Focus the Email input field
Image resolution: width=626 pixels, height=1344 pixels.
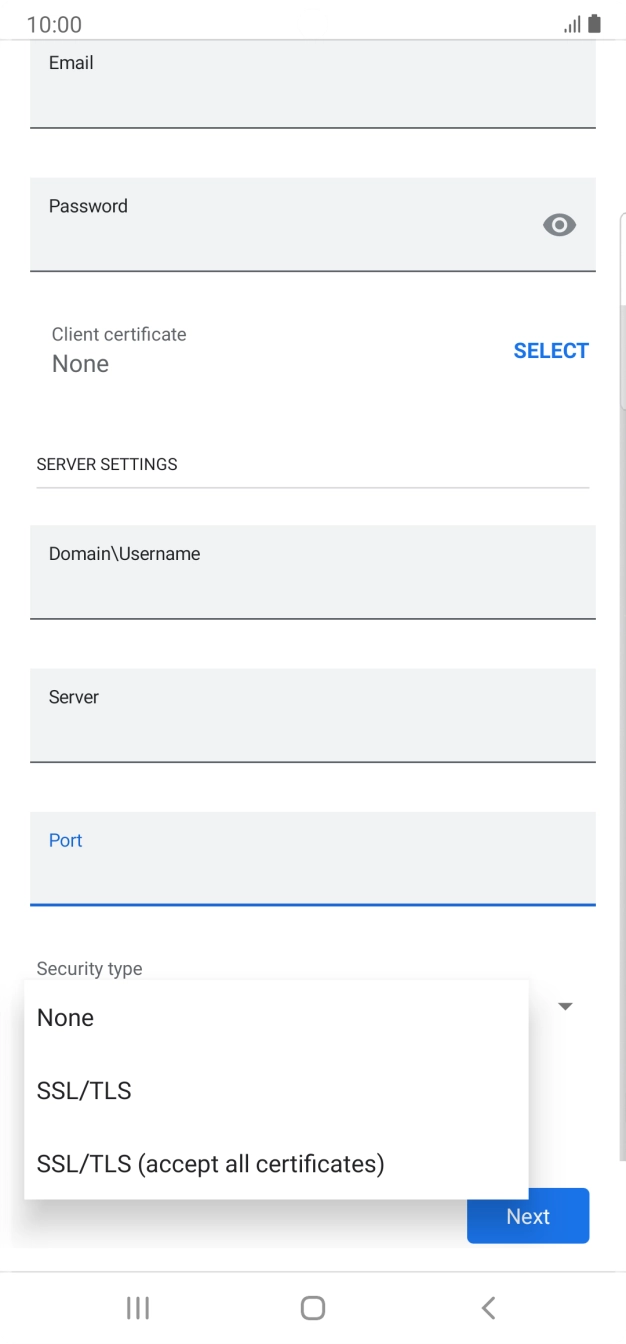pos(313,85)
